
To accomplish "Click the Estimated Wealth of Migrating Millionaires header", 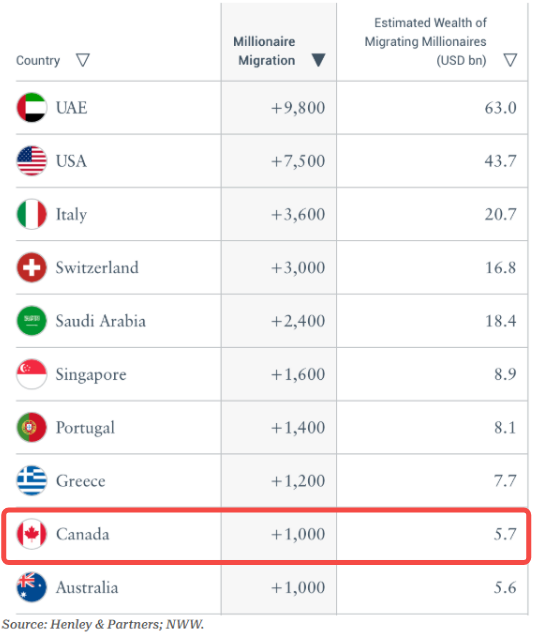I will (x=425, y=42).
